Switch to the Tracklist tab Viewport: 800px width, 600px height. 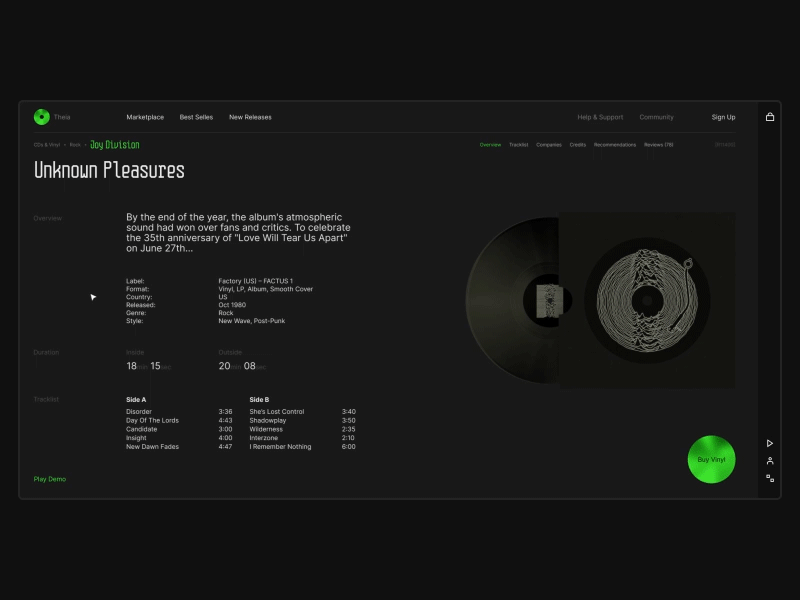coord(518,145)
